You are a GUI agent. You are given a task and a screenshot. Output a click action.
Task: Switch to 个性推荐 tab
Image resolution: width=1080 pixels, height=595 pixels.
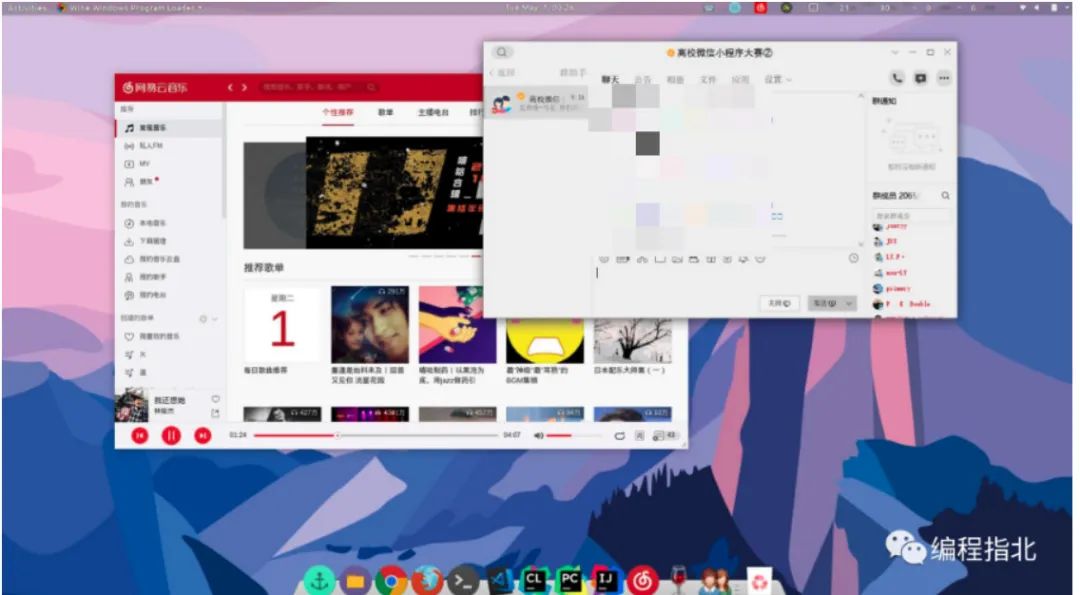(338, 112)
